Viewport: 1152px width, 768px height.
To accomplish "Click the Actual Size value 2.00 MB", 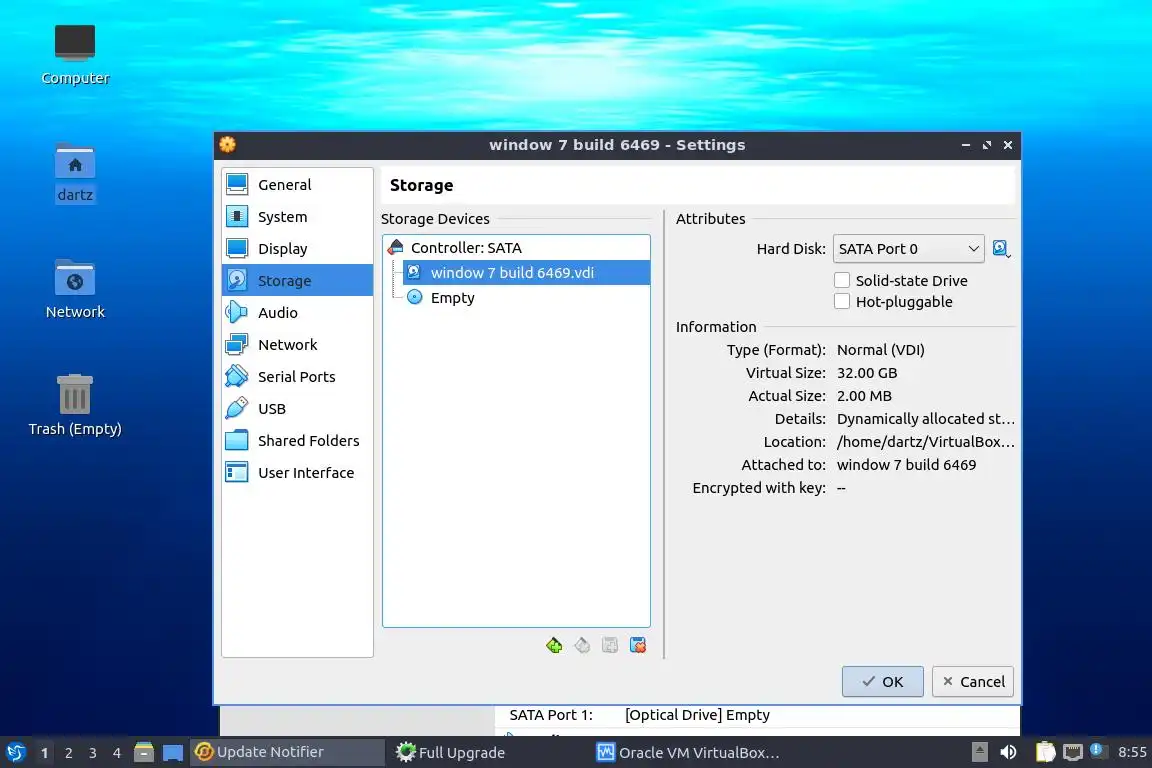I will coord(864,395).
